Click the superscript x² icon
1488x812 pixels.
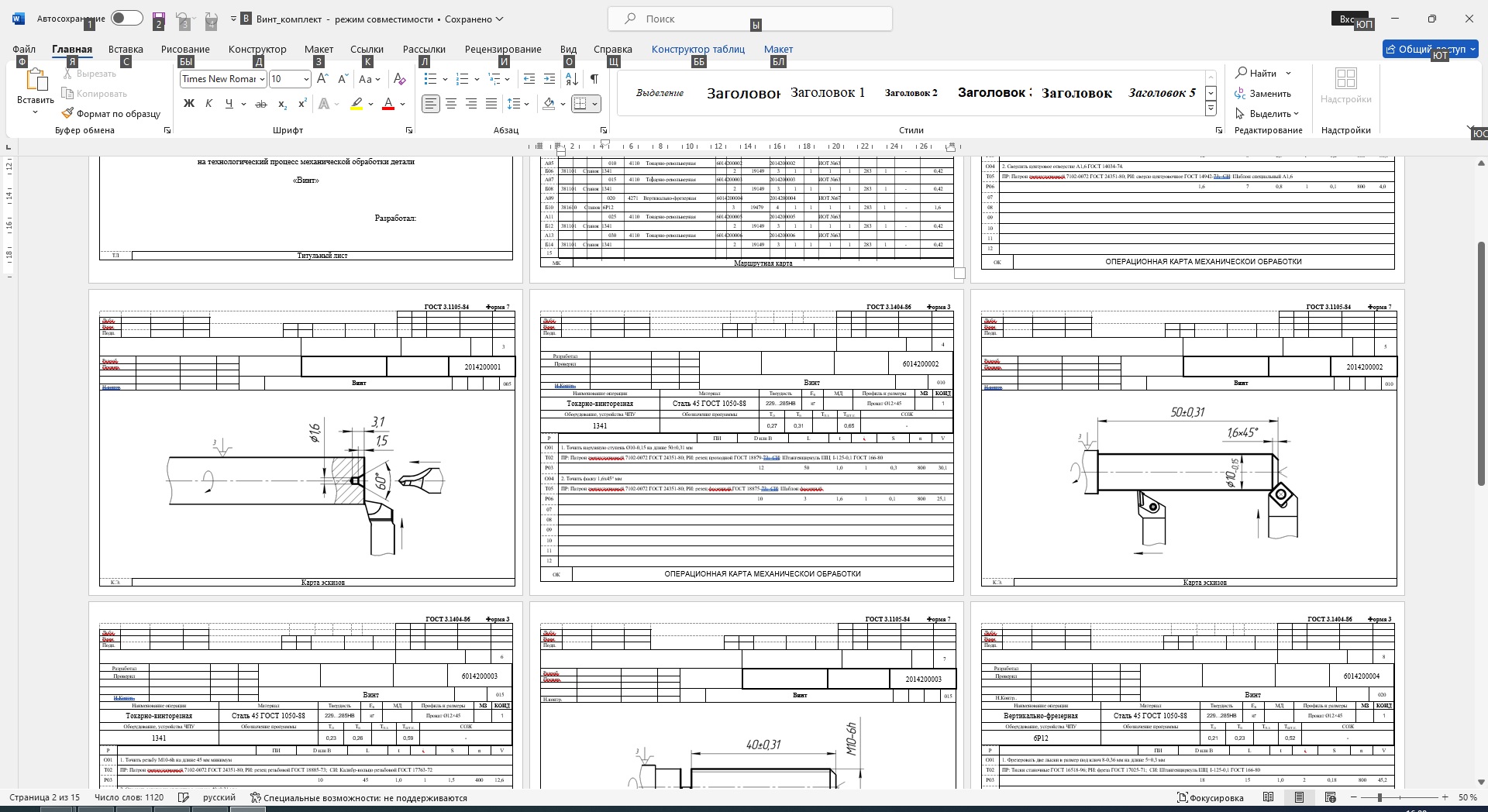click(302, 104)
